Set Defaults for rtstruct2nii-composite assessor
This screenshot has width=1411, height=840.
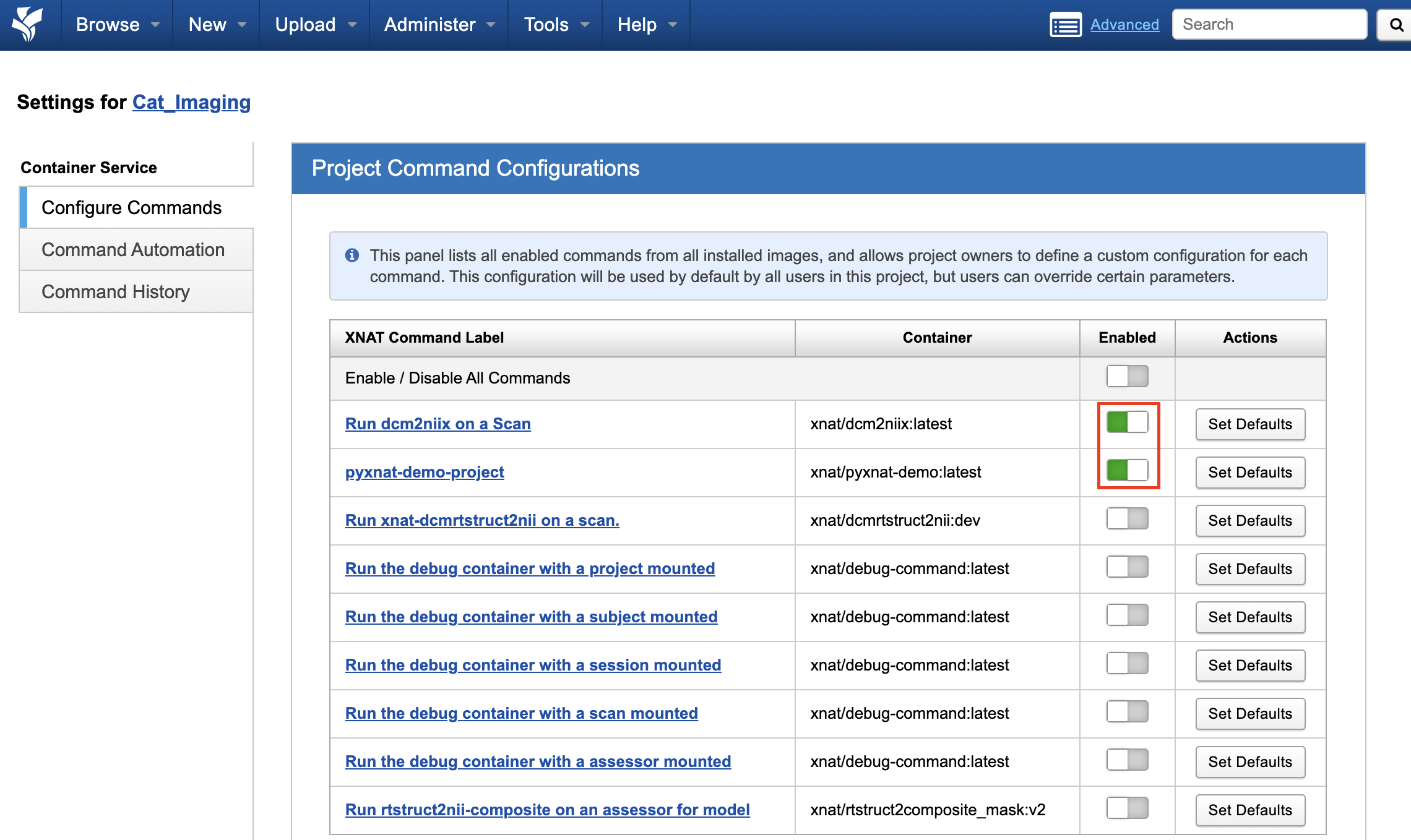point(1250,810)
